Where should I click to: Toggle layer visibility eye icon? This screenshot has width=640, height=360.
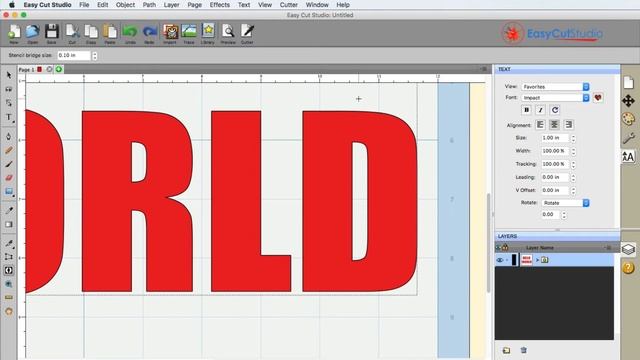coord(500,260)
